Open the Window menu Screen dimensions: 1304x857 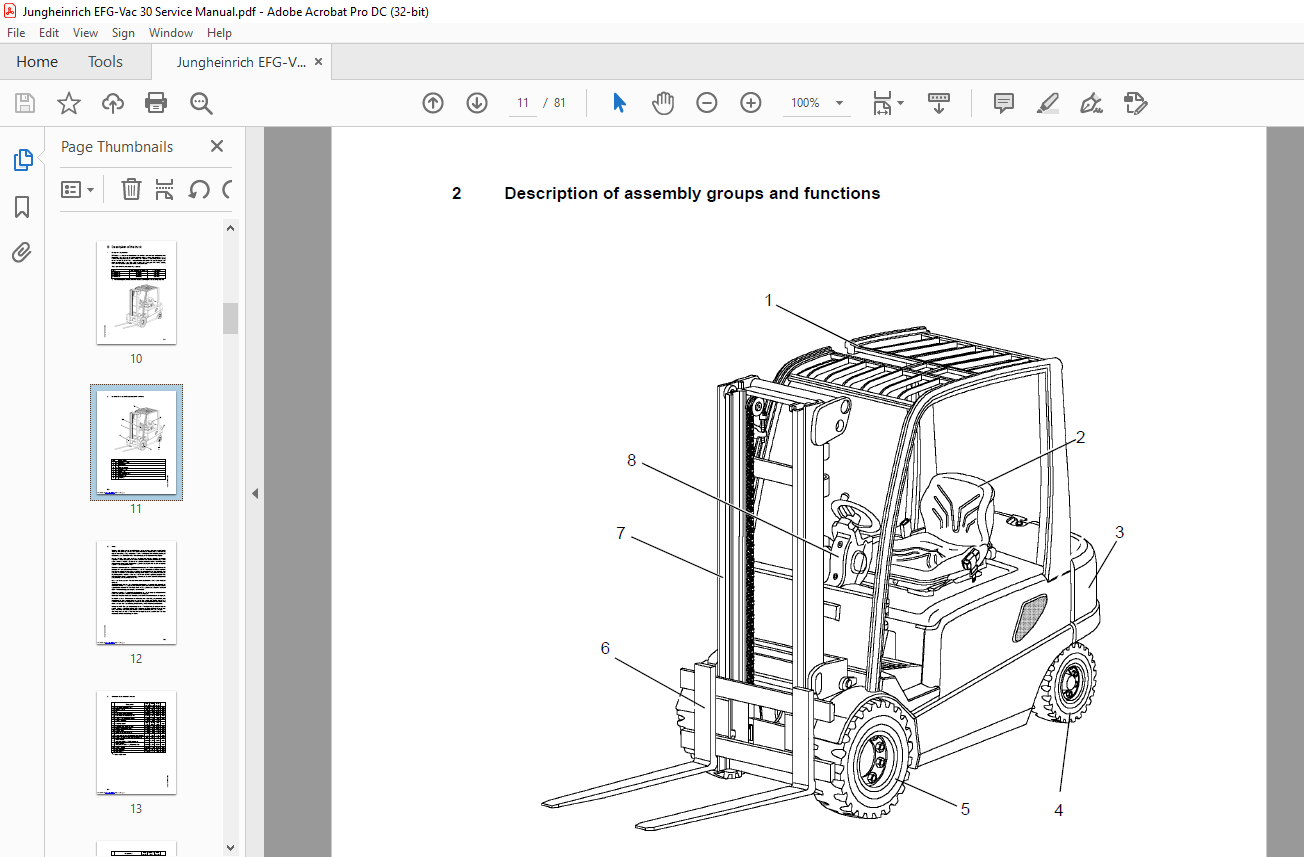point(171,33)
